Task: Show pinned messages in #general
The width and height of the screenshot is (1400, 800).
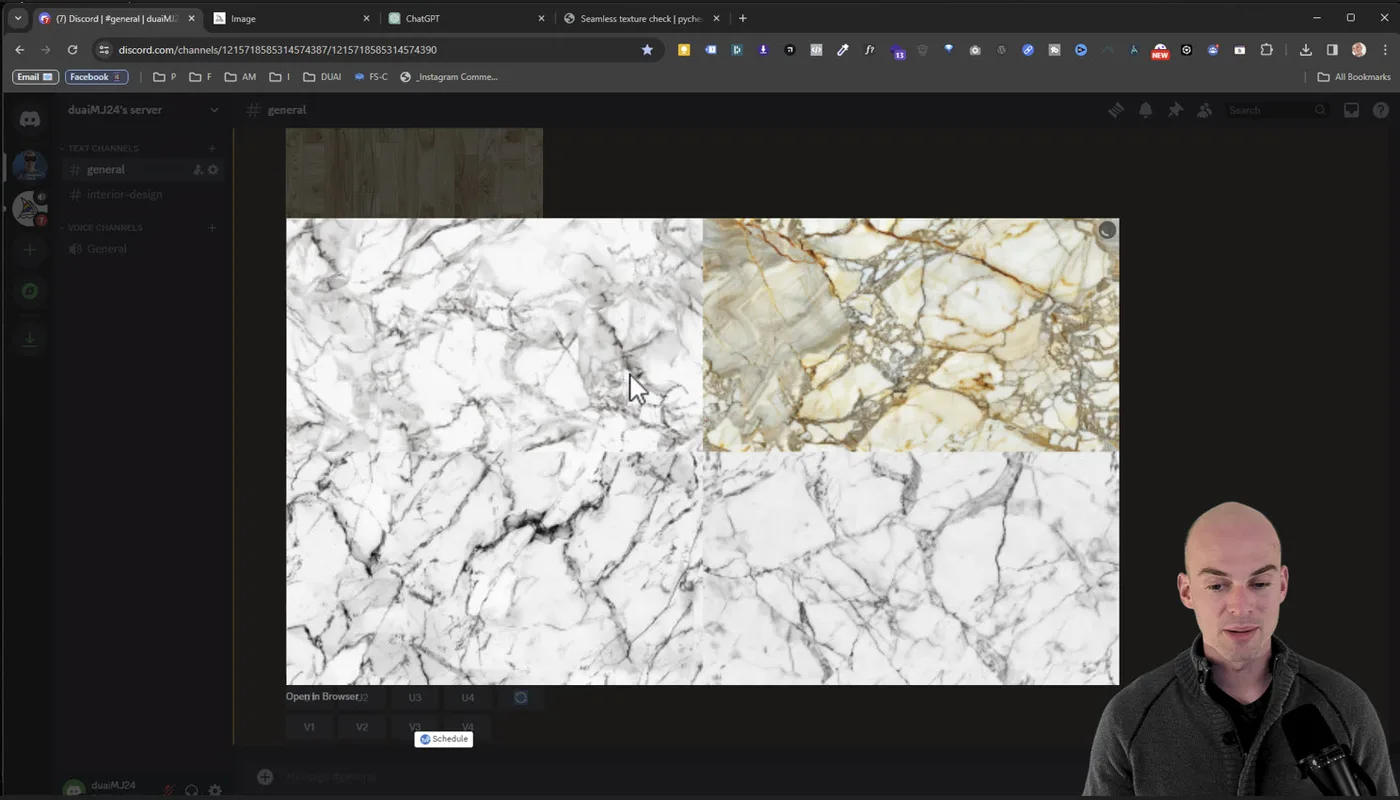Action: click(x=1175, y=110)
